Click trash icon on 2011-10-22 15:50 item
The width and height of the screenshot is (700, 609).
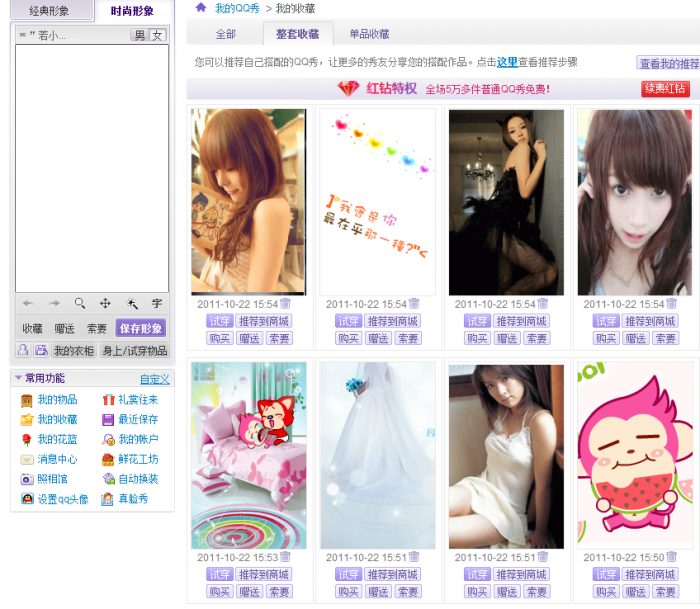coord(671,557)
